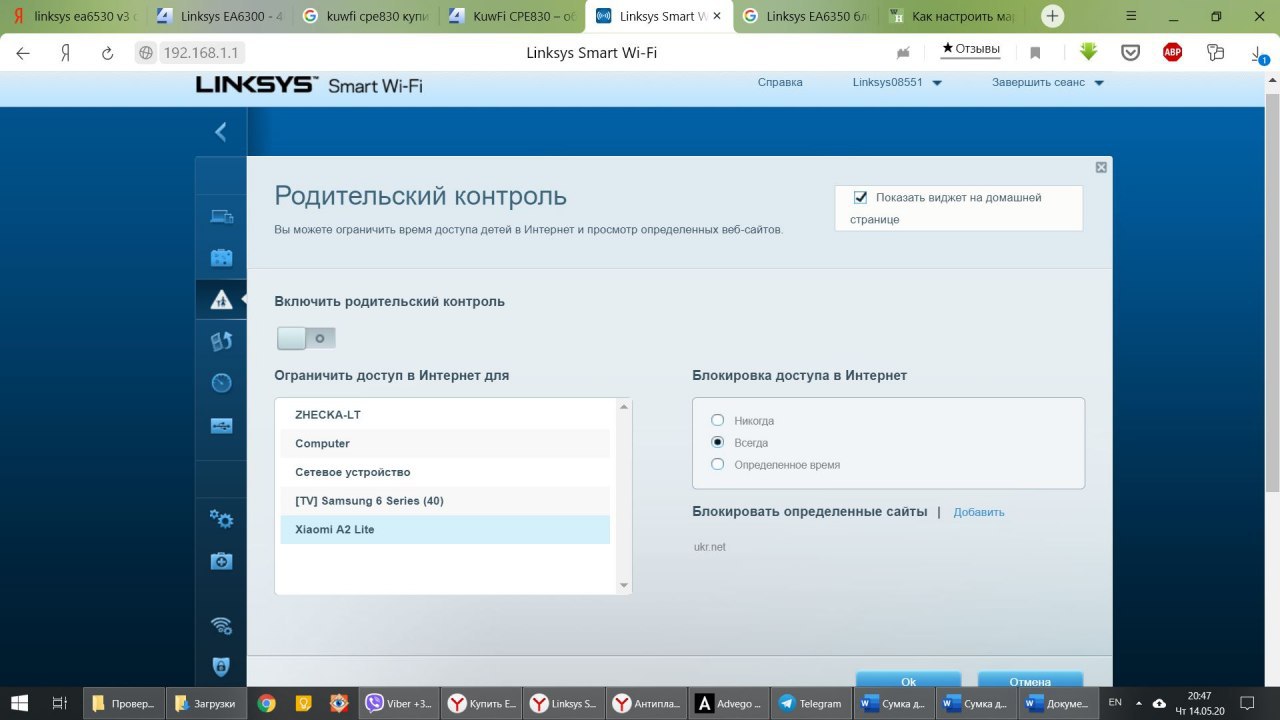Open the Wireless settings Wi-Fi icon
1280x720 pixels.
[221, 626]
